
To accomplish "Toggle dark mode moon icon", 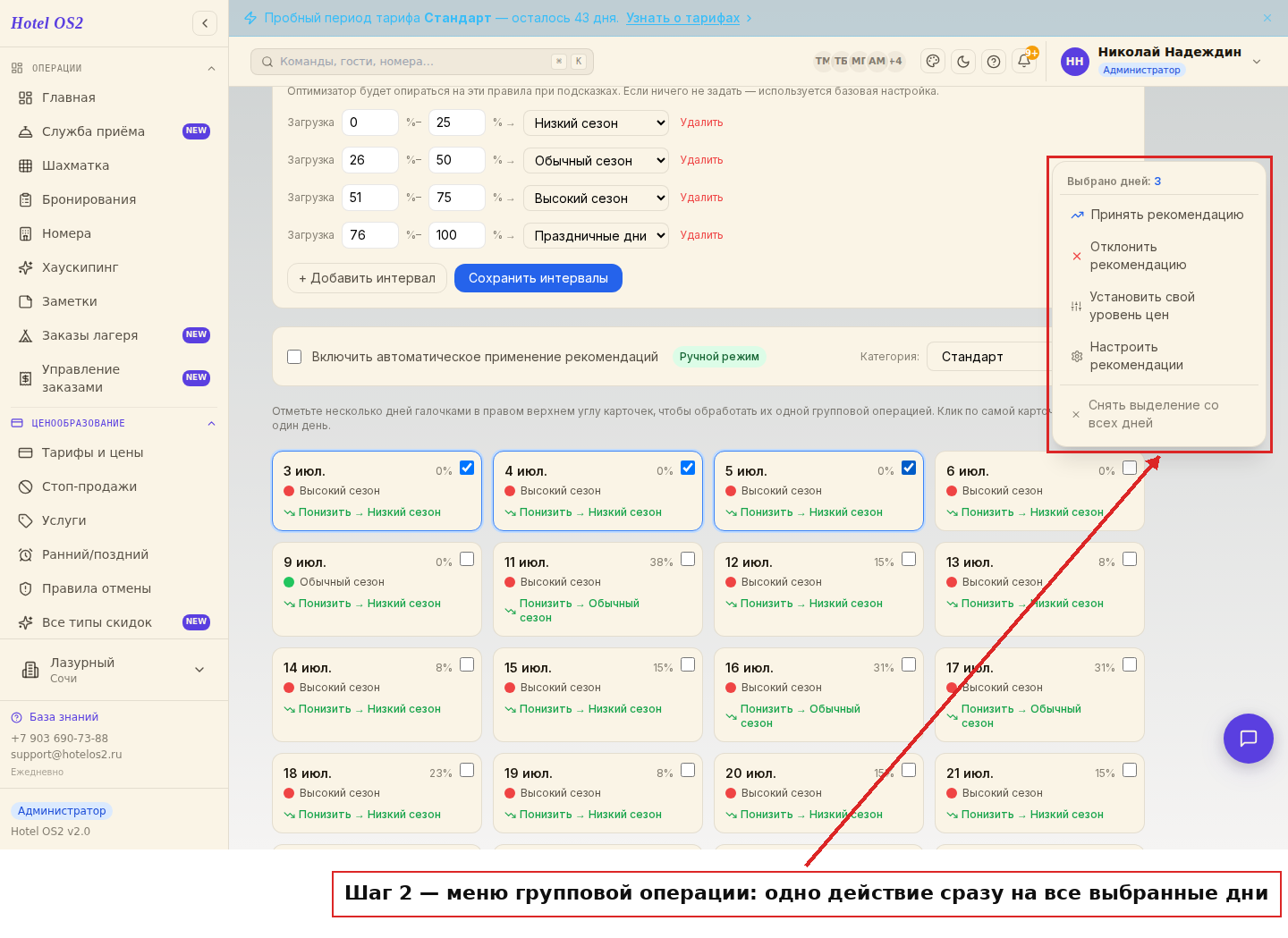I will coord(963,62).
